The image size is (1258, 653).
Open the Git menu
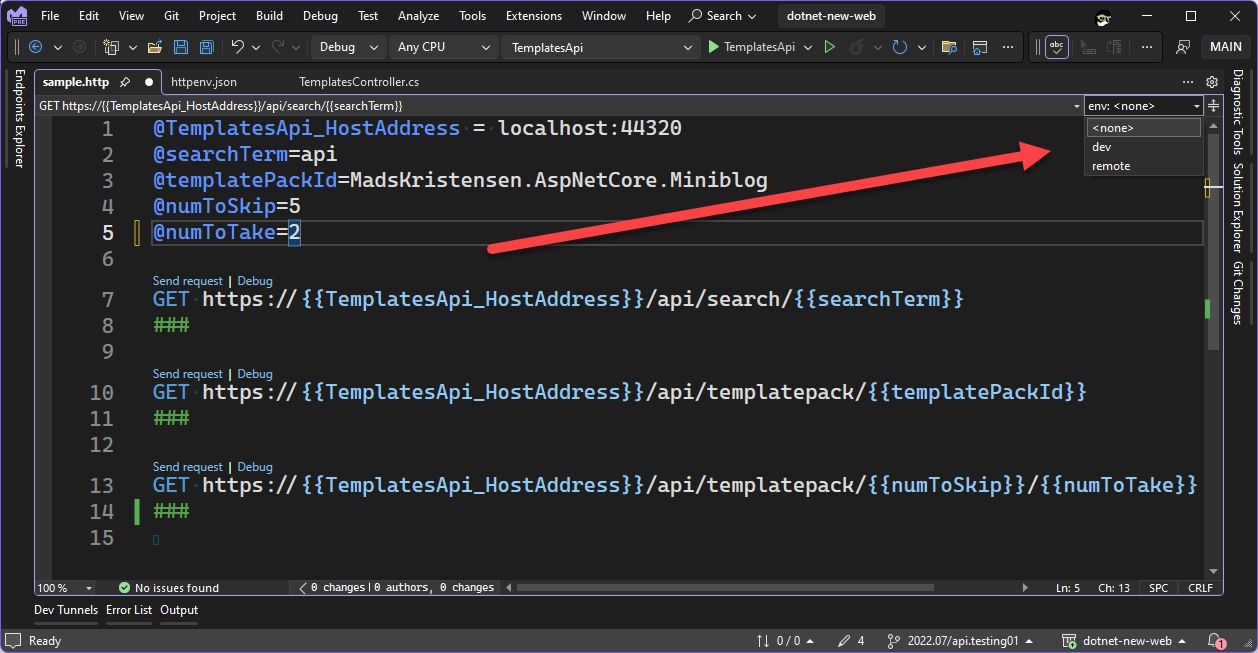171,16
